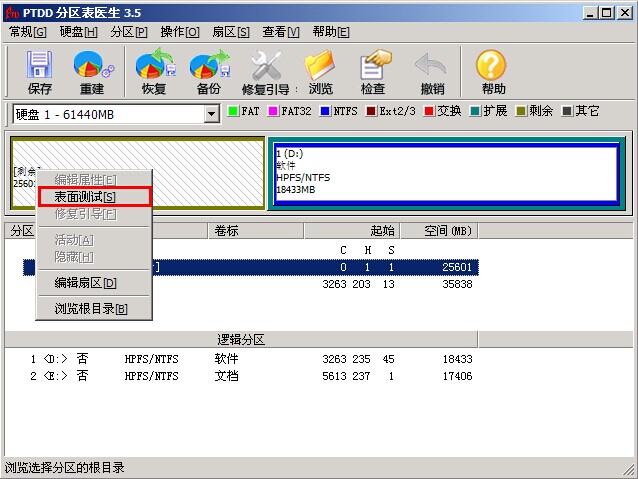Open 帮助 help question-mark icon
The height and width of the screenshot is (479, 638).
pos(492,72)
